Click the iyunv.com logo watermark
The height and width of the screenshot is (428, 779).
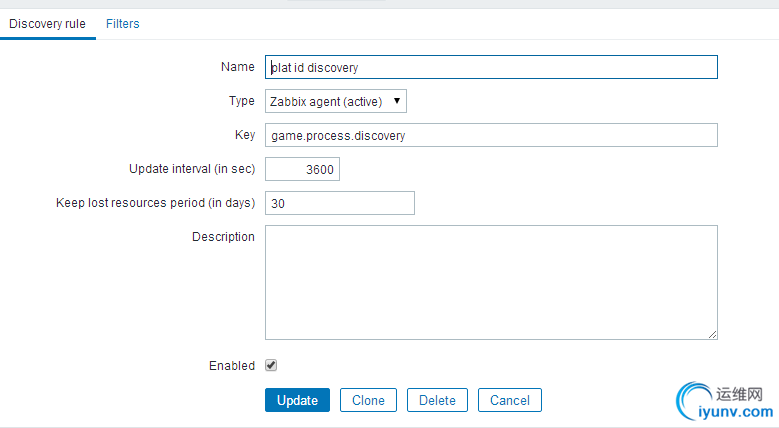pyautogui.click(x=725, y=402)
